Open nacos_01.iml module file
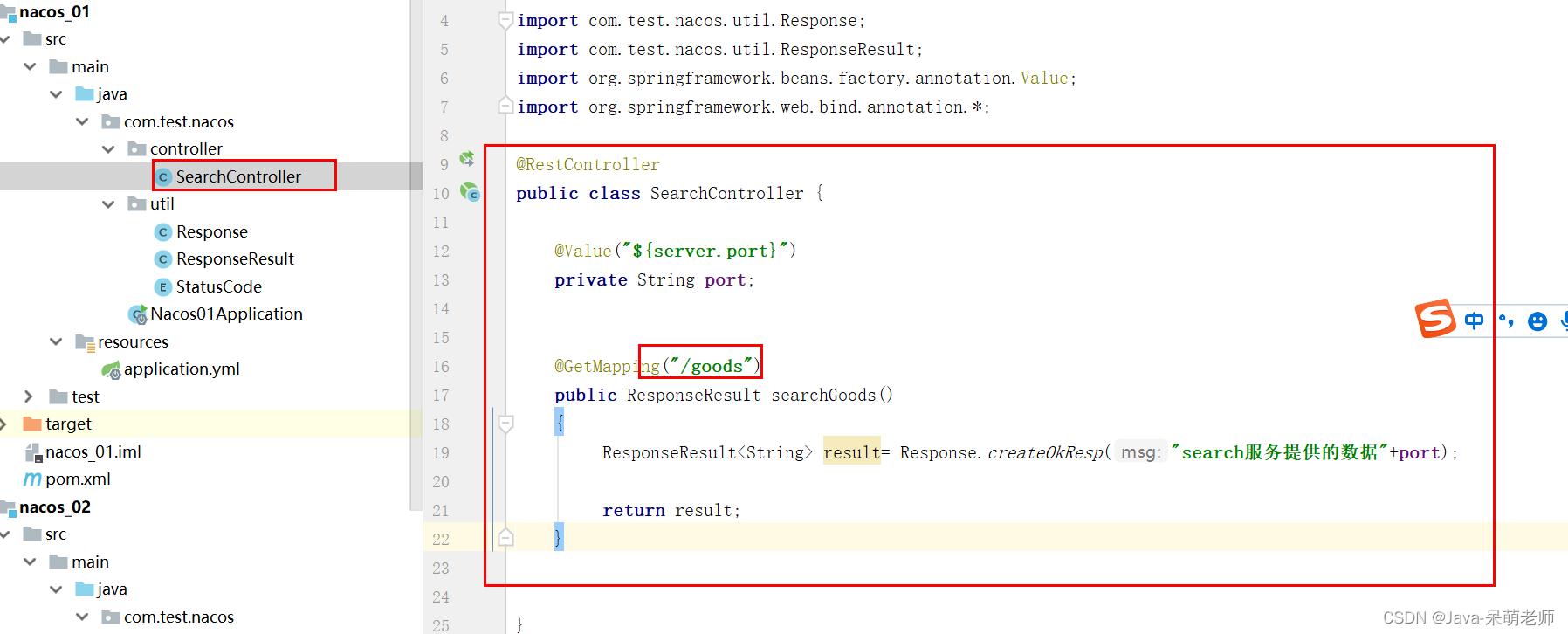 click(93, 451)
